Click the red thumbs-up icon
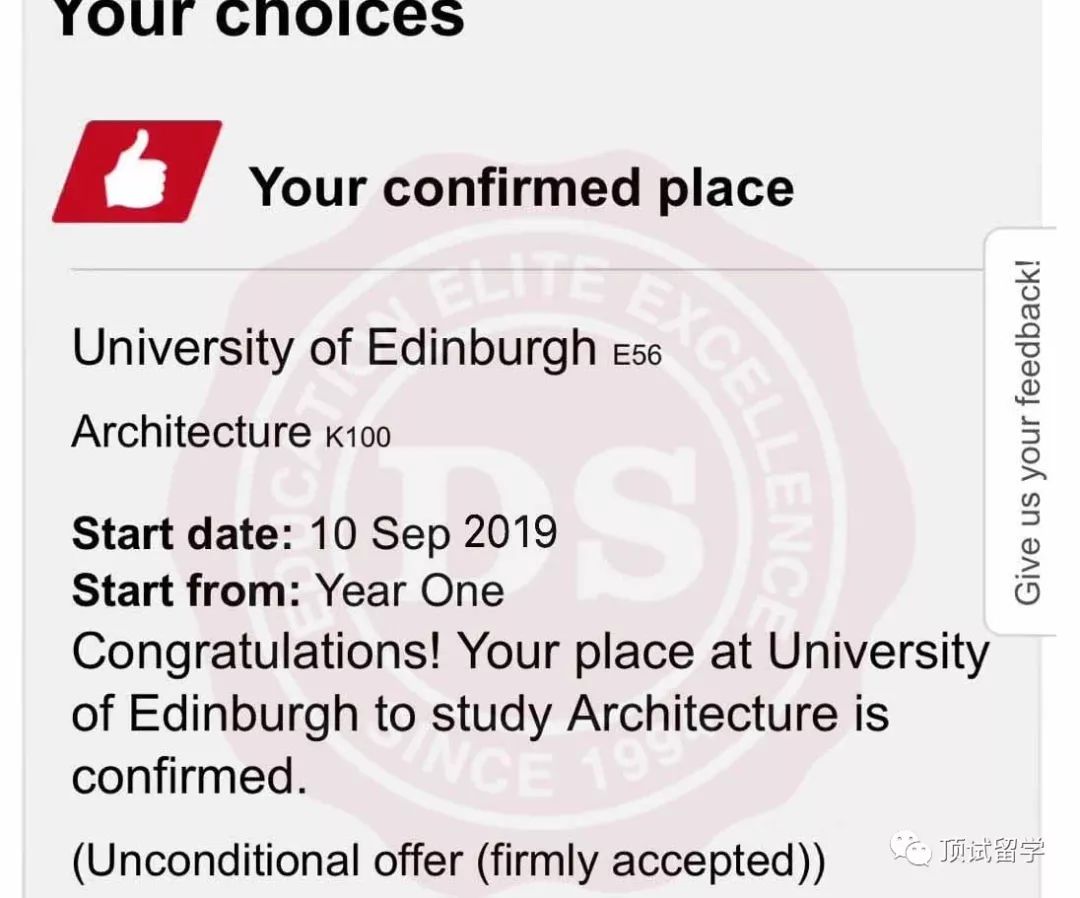Image resolution: width=1080 pixels, height=898 pixels. 137,171
